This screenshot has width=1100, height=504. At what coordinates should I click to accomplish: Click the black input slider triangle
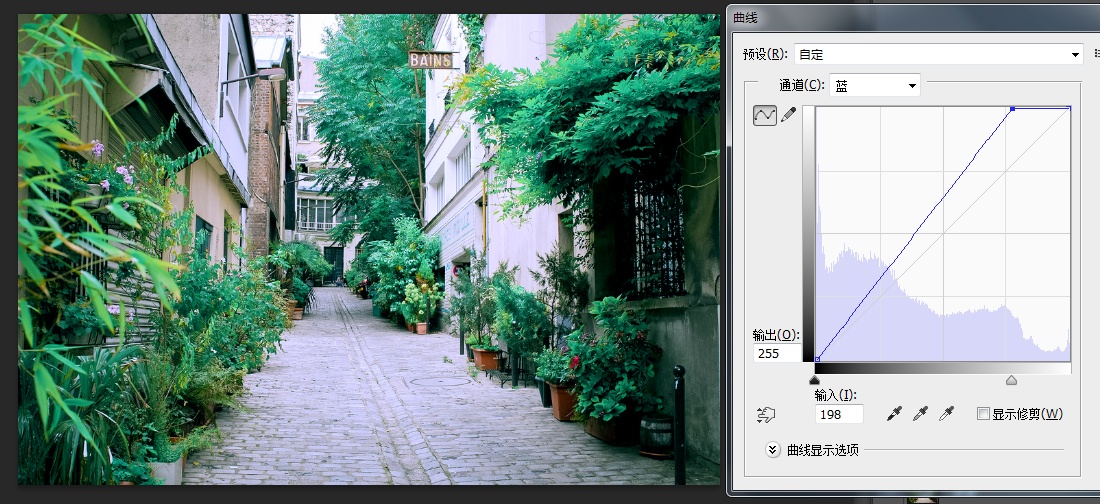814,380
